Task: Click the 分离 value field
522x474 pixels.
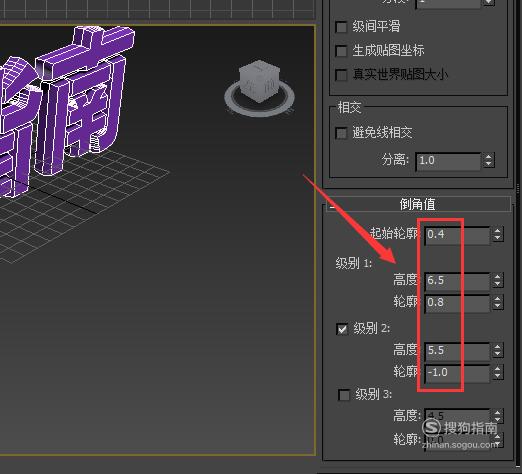Action: pos(448,161)
